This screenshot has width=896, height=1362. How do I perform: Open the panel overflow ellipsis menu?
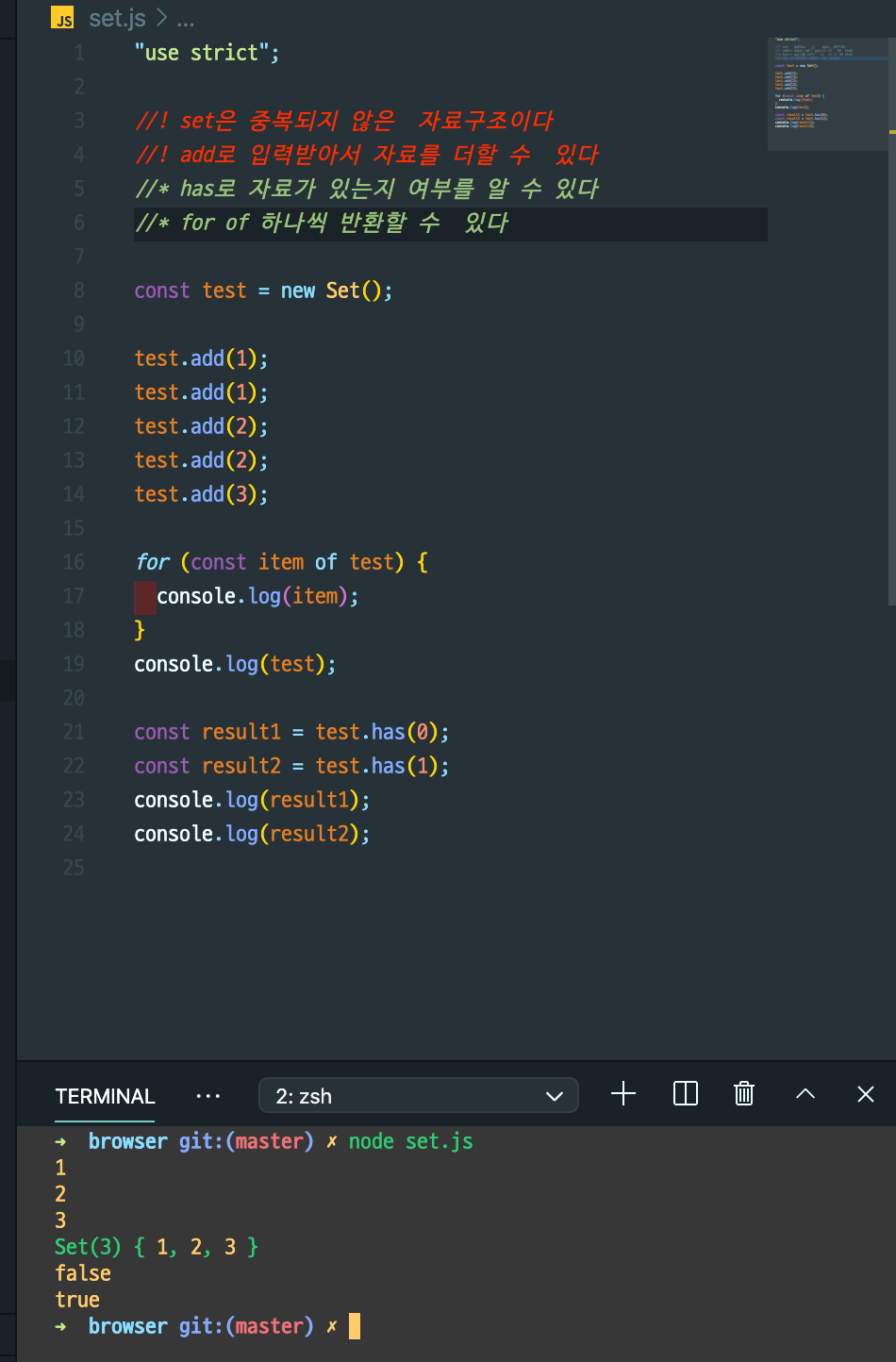208,1096
